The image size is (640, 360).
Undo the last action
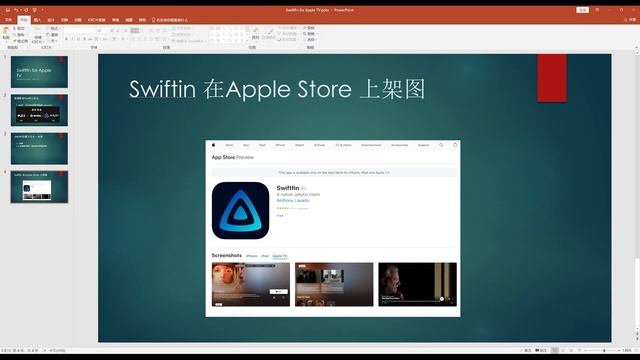pos(16,10)
